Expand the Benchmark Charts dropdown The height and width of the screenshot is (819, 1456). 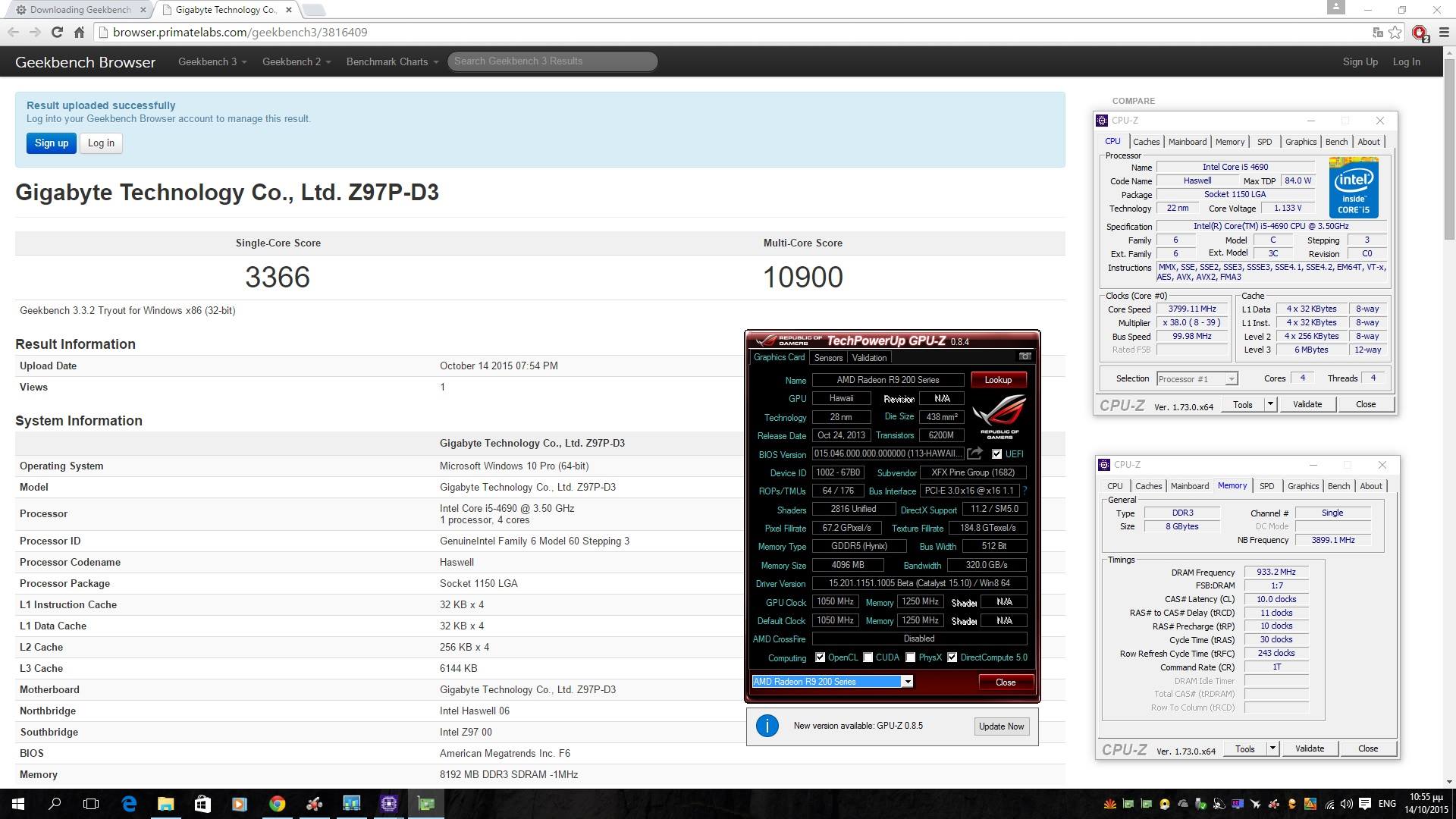[392, 61]
